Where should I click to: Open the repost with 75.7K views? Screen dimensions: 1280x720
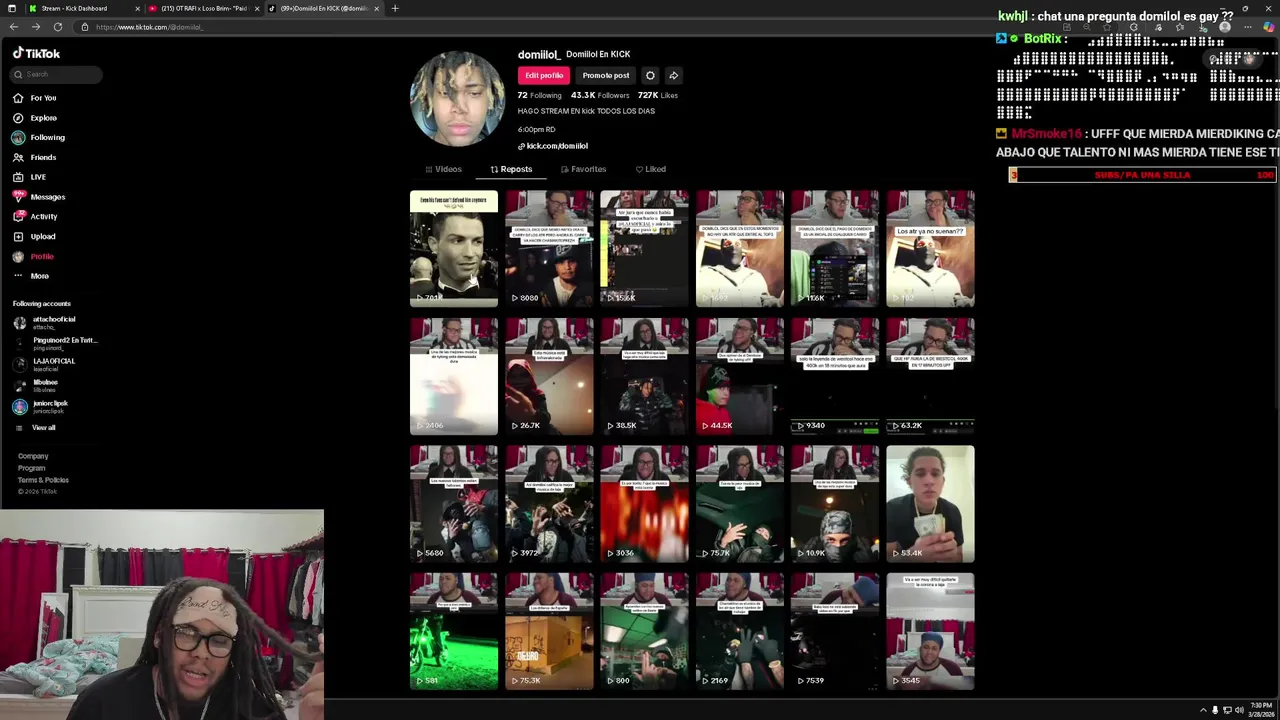740,504
